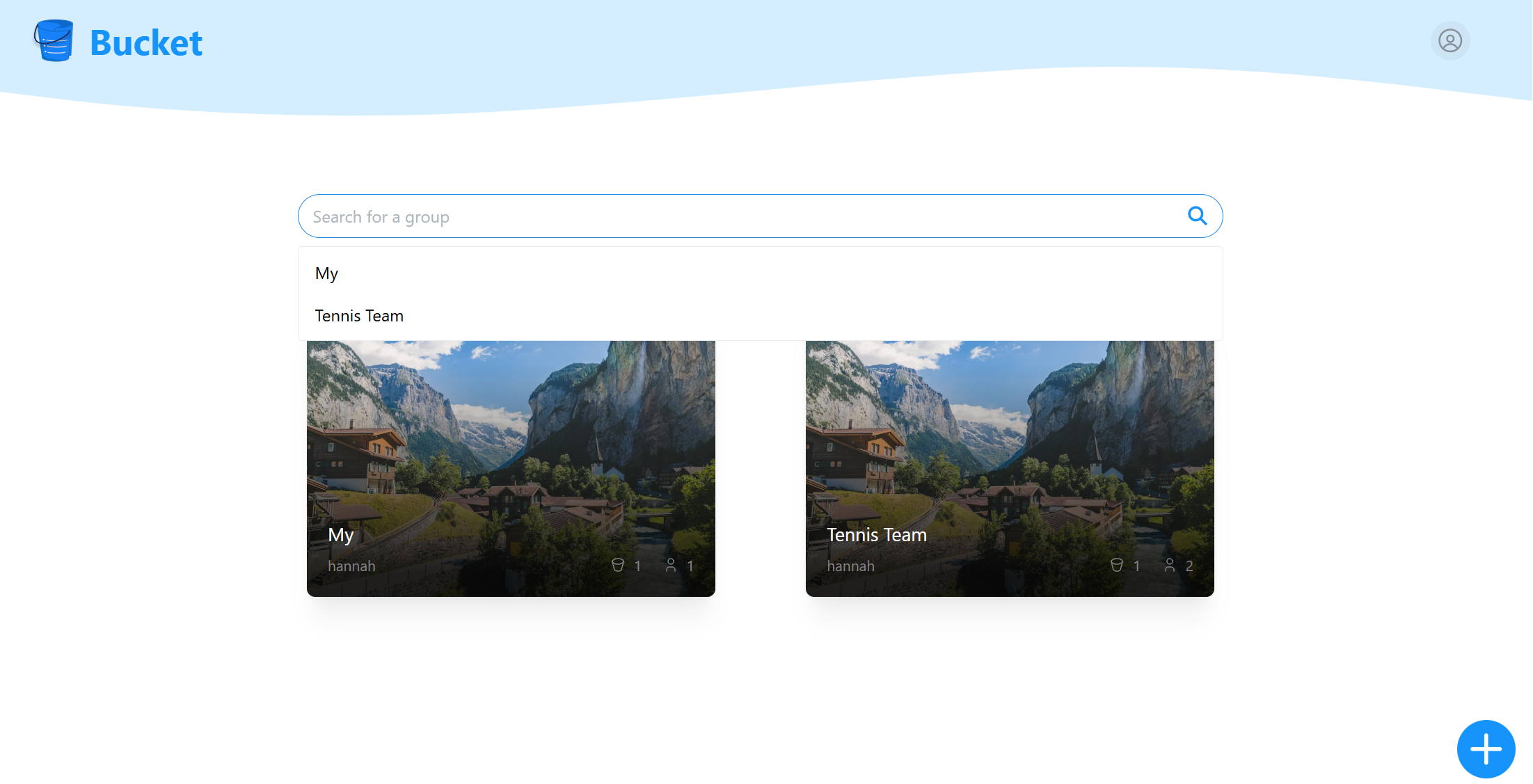The image size is (1533, 784).
Task: Click bucket count 1 on My card
Action: click(x=637, y=566)
